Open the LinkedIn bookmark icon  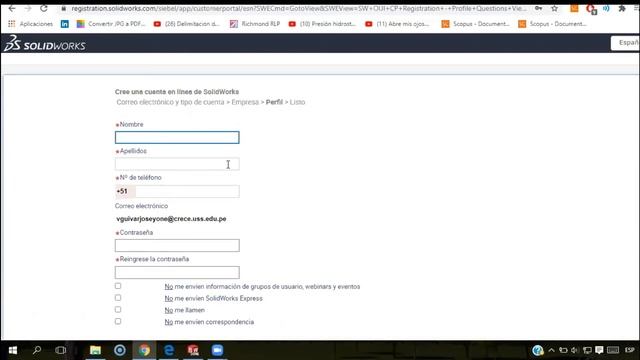pos(64,24)
